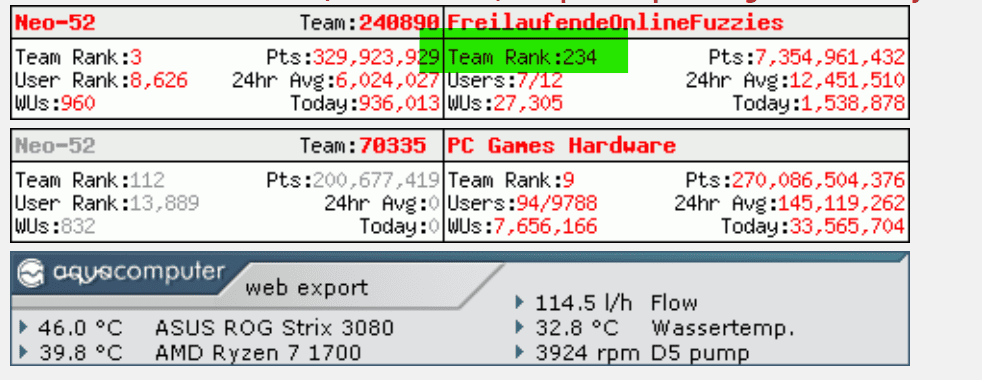Click WUs value 7,656,166
982x380 pixels.
(545, 225)
